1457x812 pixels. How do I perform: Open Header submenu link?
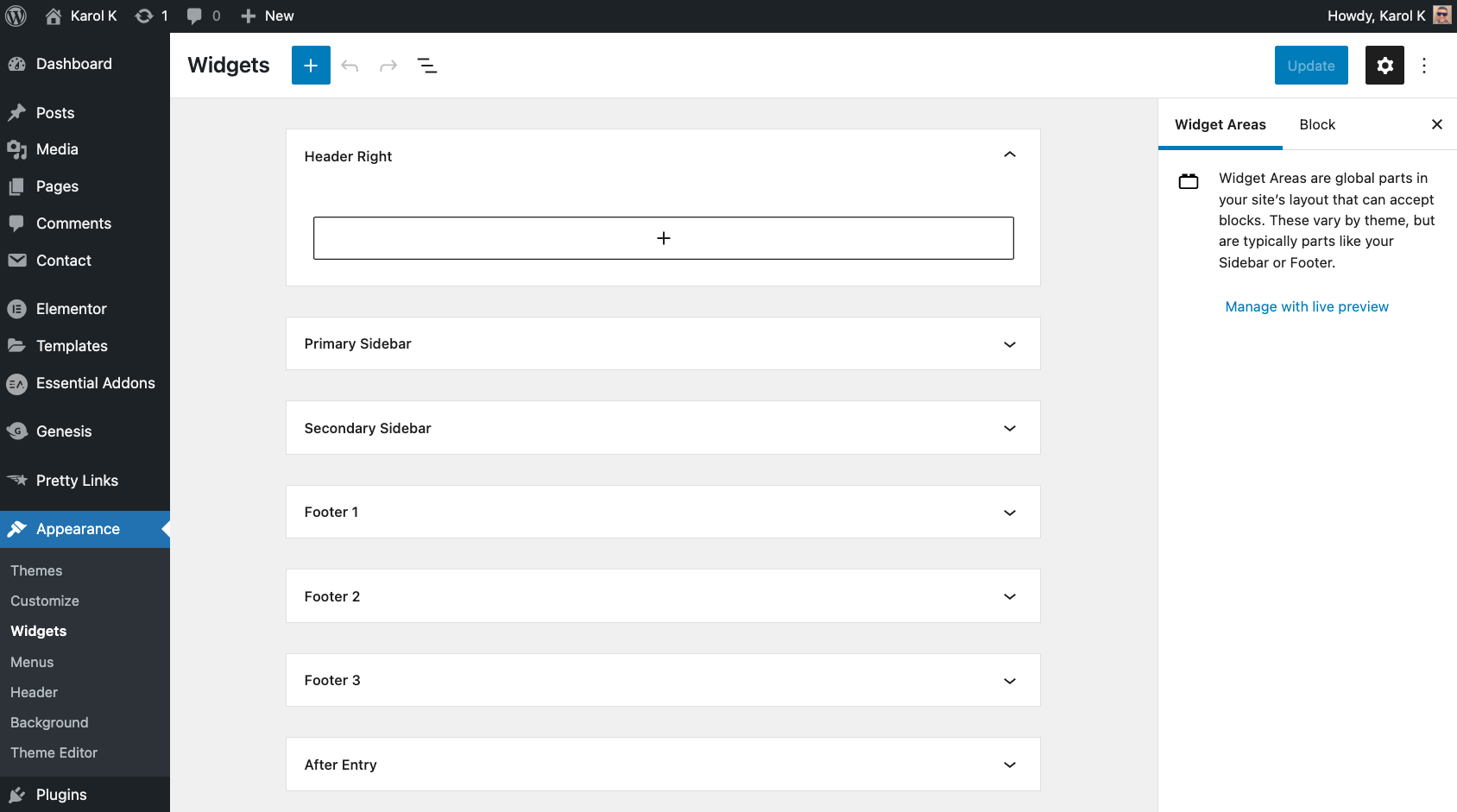point(34,692)
